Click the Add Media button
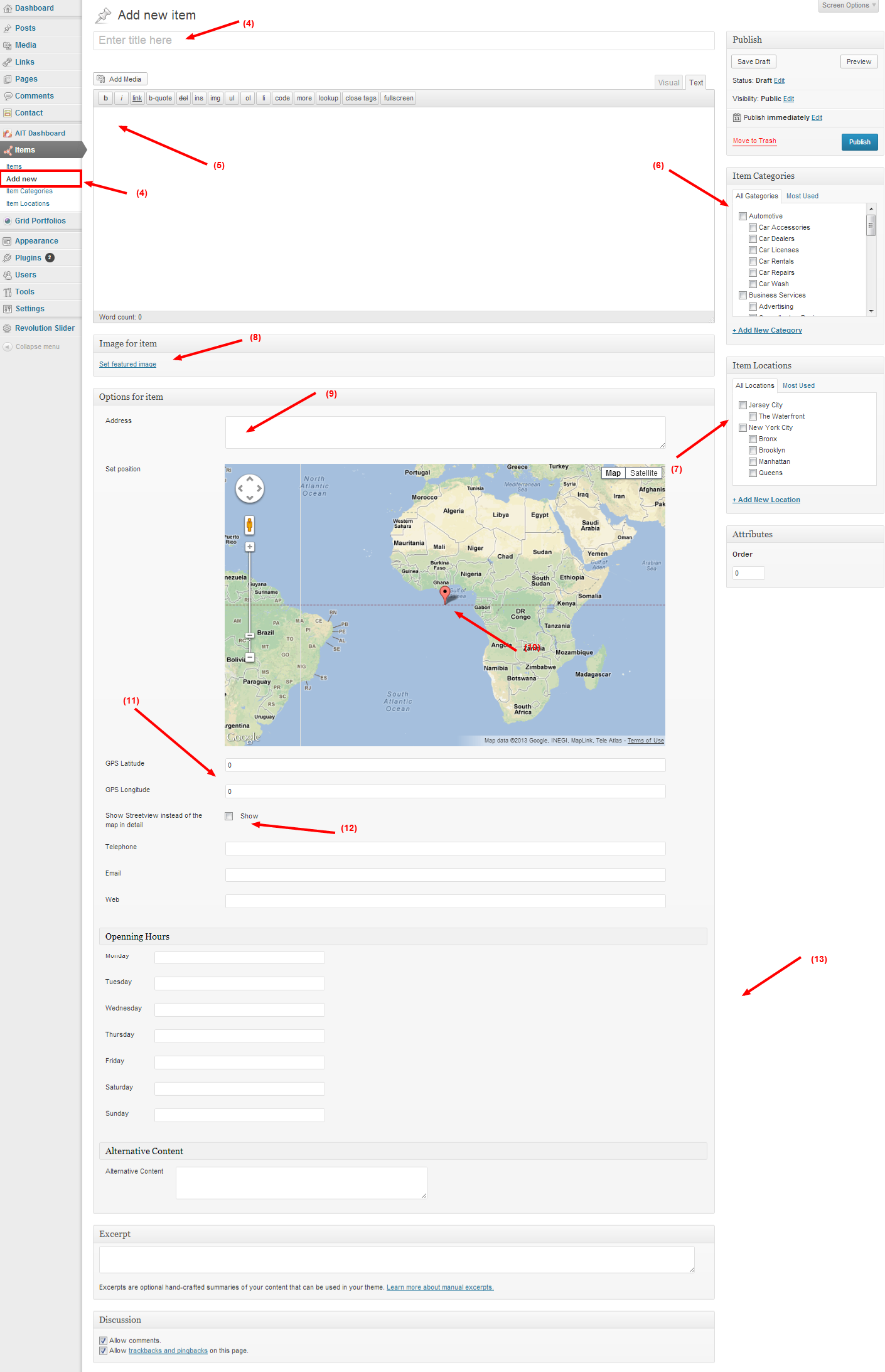 (x=120, y=79)
